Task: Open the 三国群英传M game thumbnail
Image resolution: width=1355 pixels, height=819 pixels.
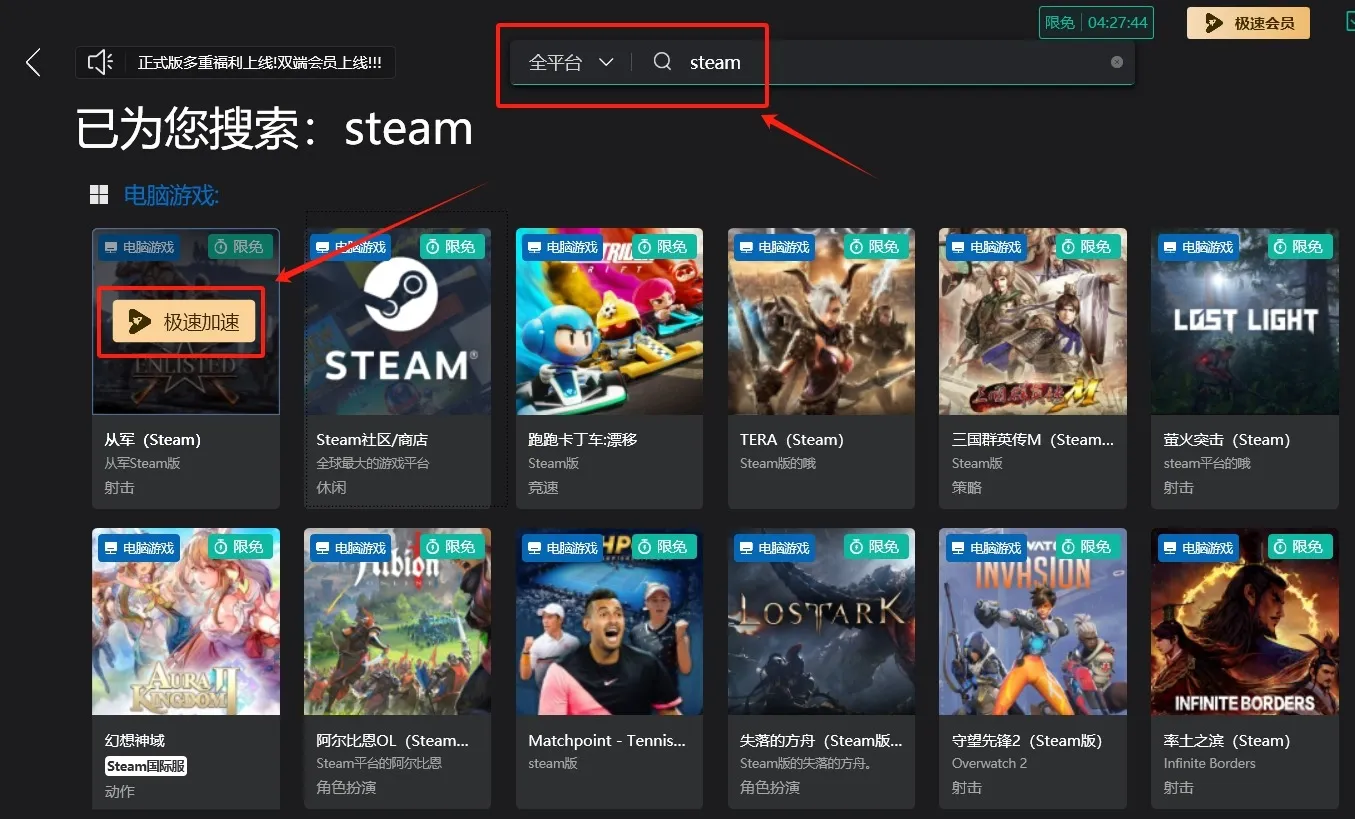Action: 1033,321
